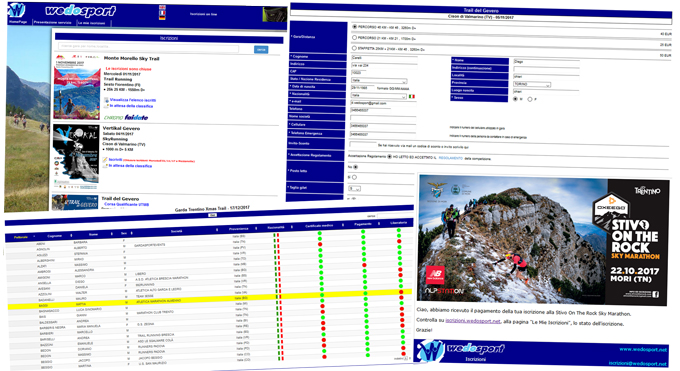
Task: Switch language with the UK flag
Action: [x=163, y=7]
